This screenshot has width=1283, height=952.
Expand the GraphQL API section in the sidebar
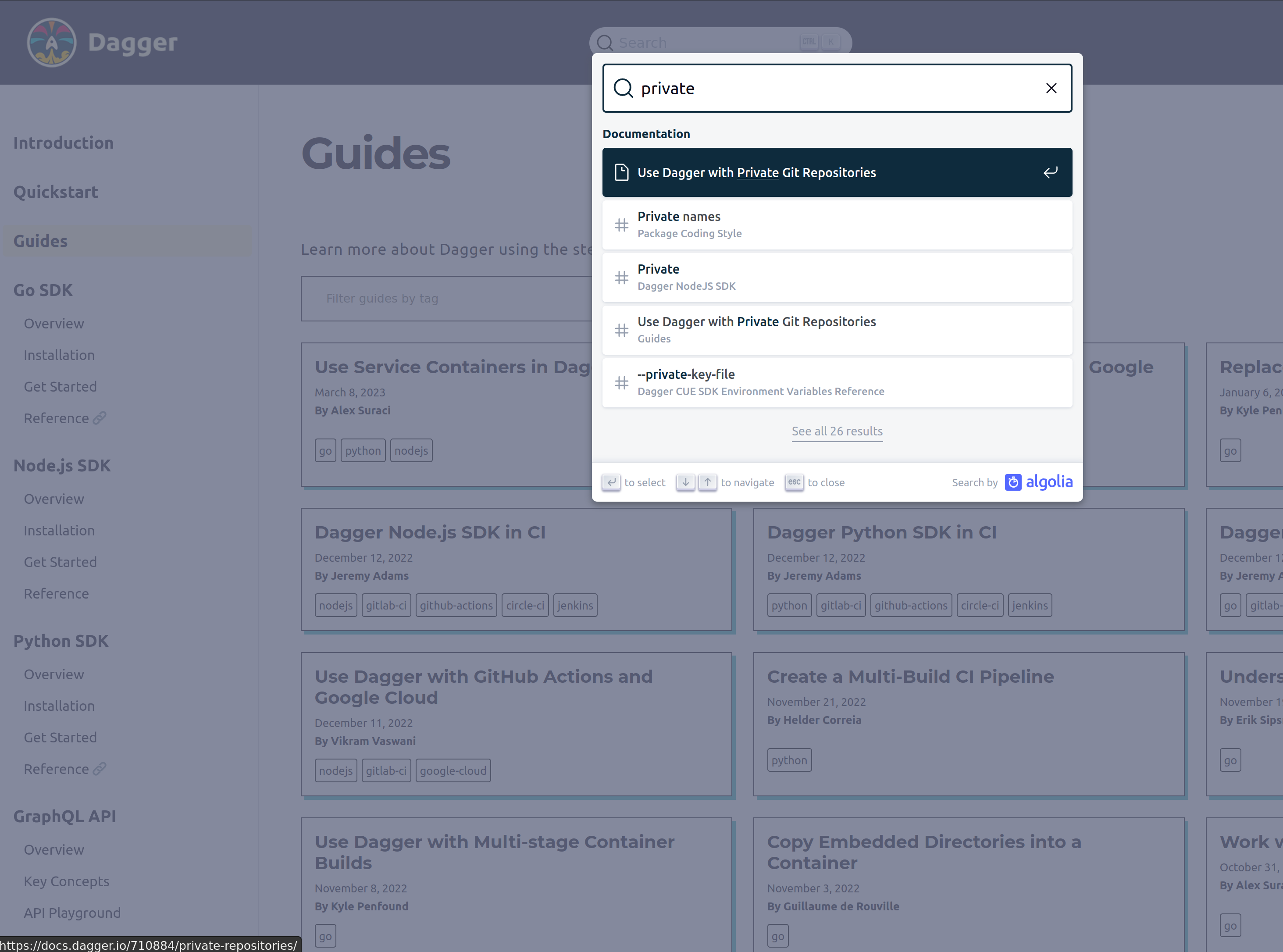[x=65, y=816]
